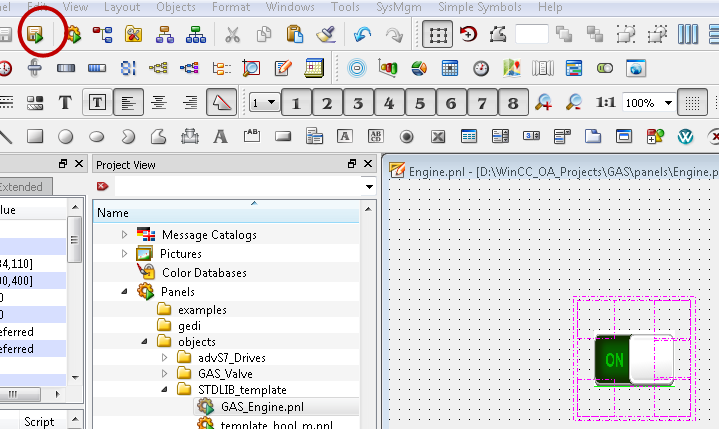Screen dimensions: 719x429
Task: Click the Script tab at bottom left
Action: click(39, 422)
